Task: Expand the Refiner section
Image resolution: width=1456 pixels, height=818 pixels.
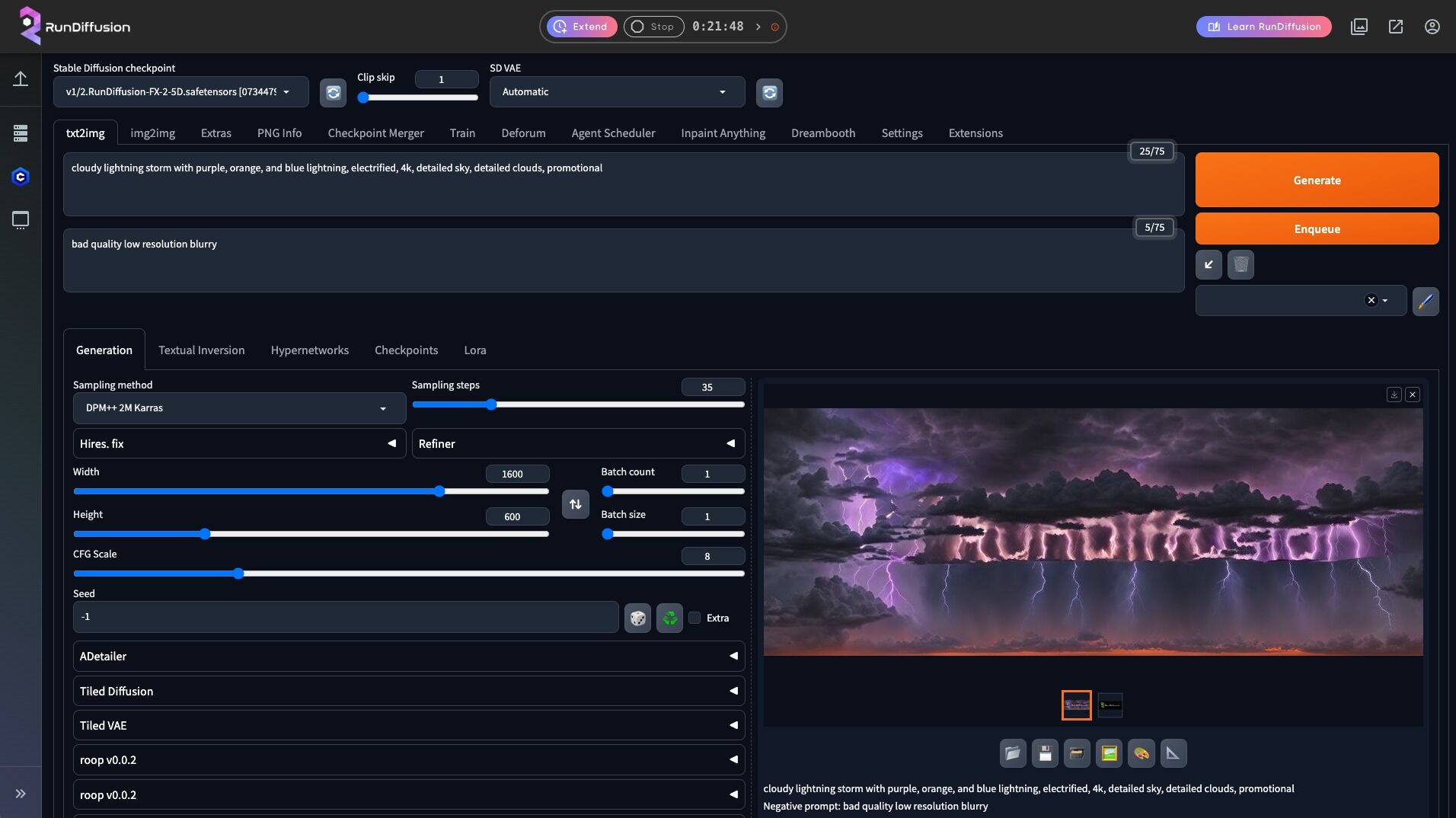Action: point(579,443)
